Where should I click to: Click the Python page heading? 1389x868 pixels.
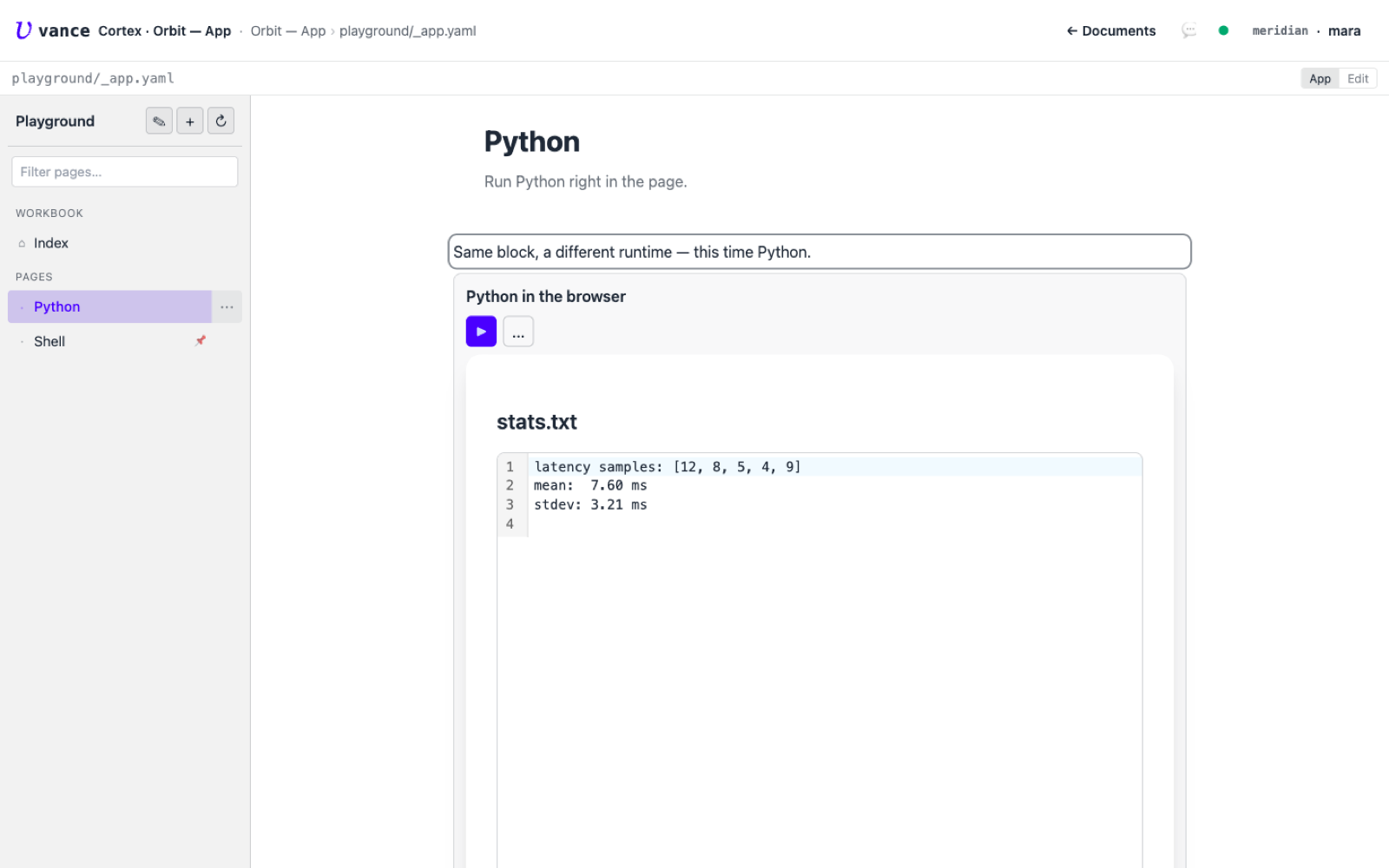(x=532, y=141)
